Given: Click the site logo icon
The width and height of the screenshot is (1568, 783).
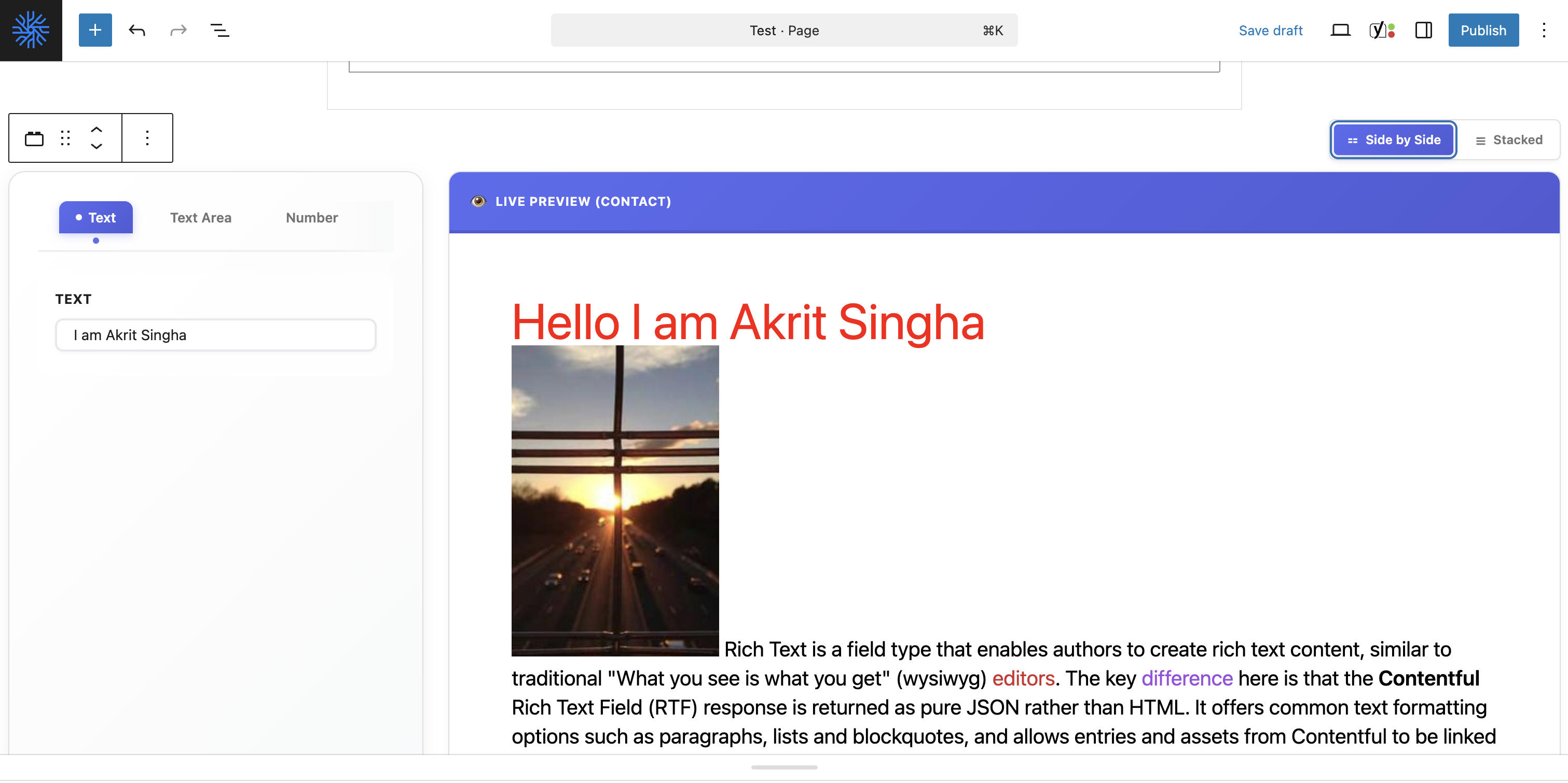Looking at the screenshot, I should click(31, 30).
